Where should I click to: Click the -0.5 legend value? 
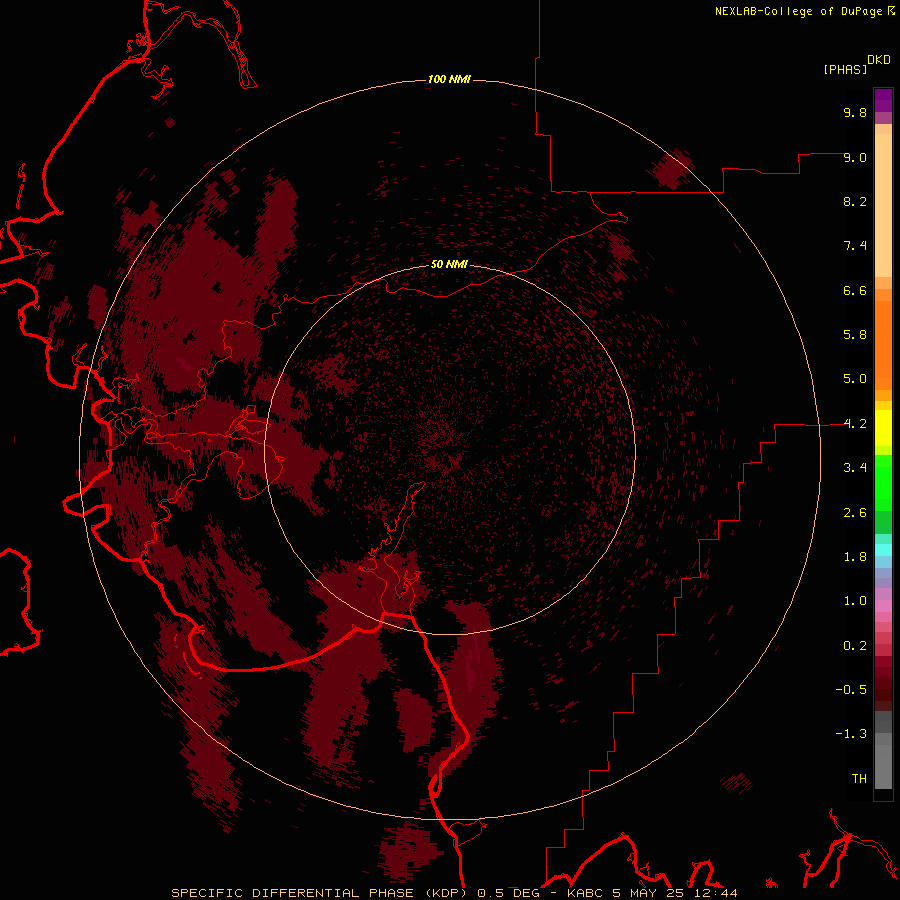point(851,690)
